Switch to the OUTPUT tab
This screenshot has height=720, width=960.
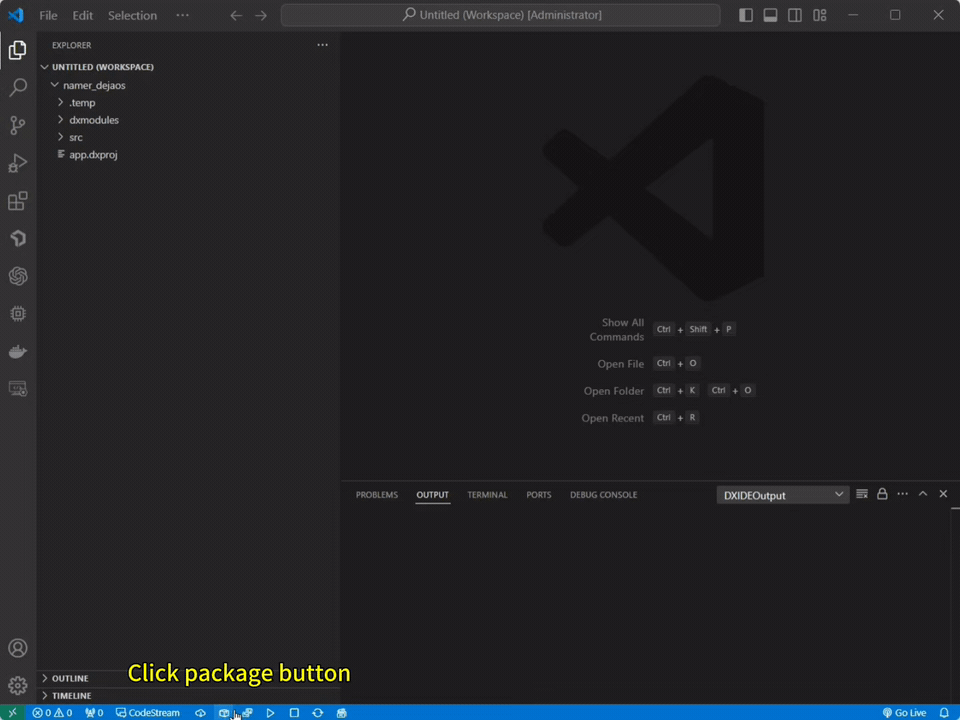coord(432,495)
